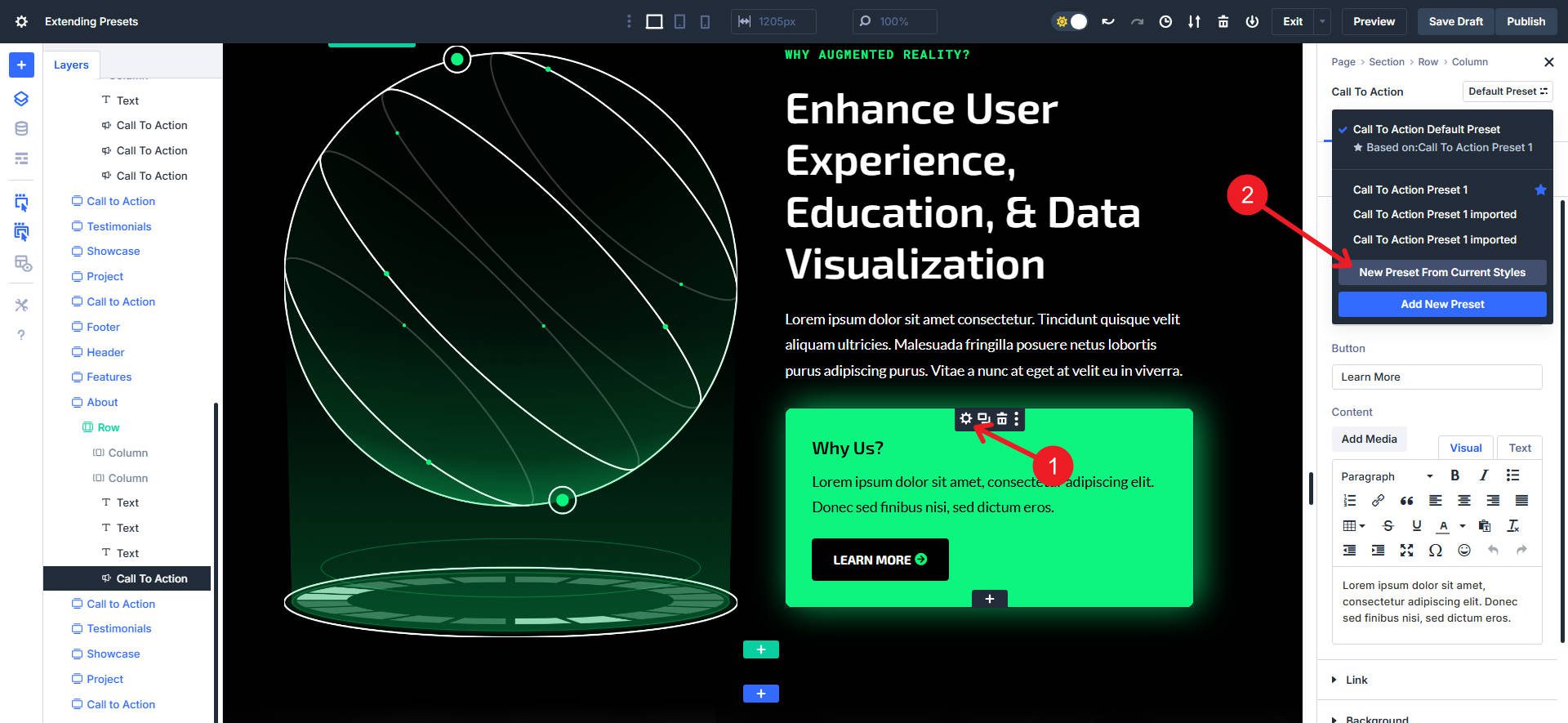Open module settings gear on Call To Action
Image resolution: width=1568 pixels, height=723 pixels.
[966, 419]
